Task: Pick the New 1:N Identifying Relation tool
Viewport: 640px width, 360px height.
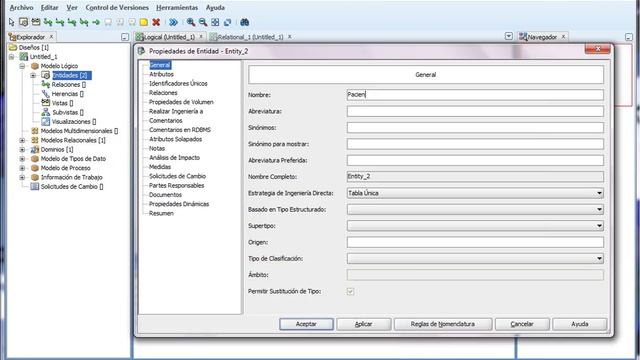Action: coord(72,22)
